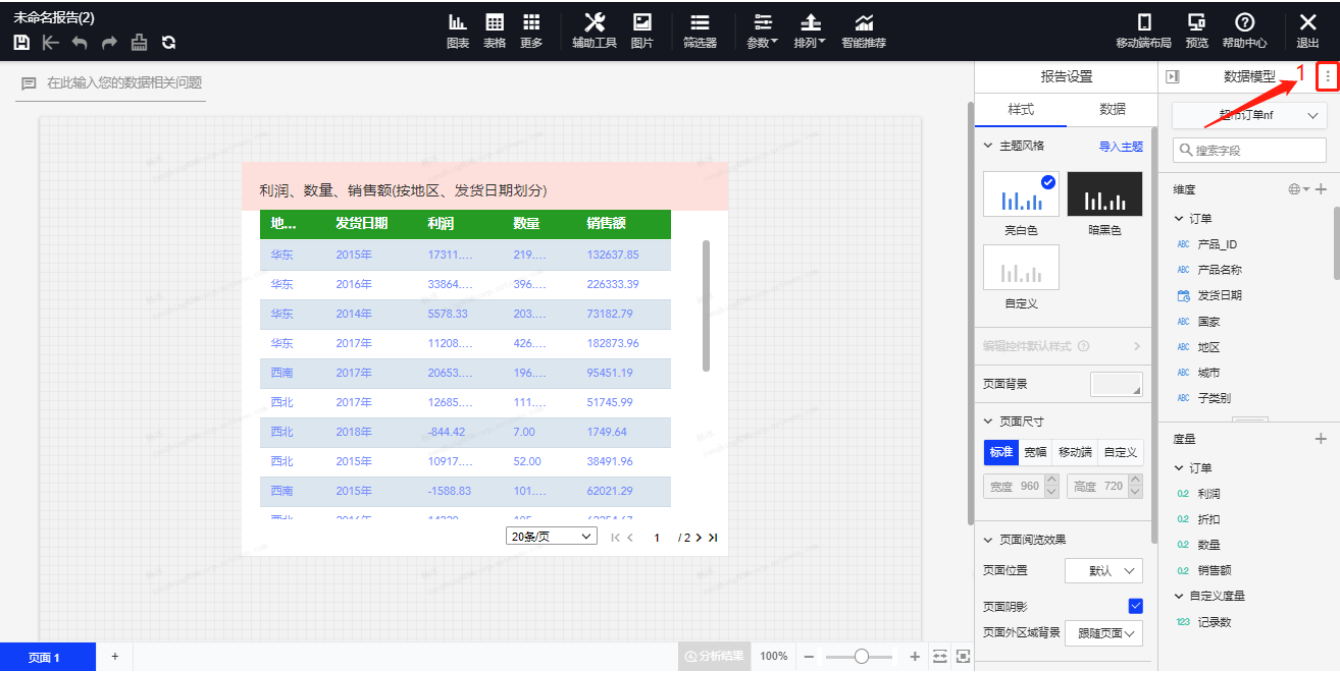The height and width of the screenshot is (674, 1340).
Task: Select 宽幅 page size option
Action: coord(1035,452)
